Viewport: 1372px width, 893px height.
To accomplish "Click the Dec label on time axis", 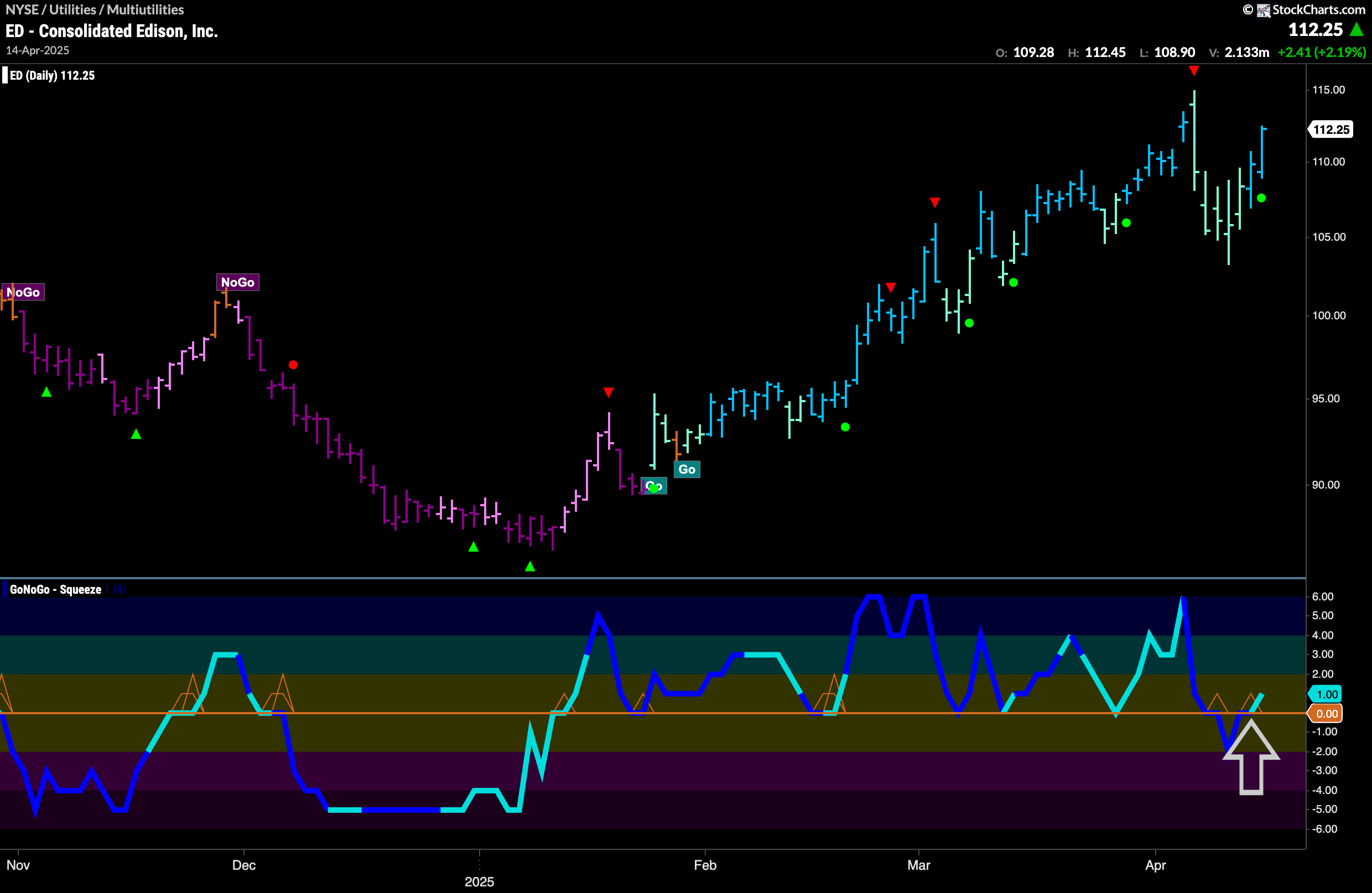I will (244, 865).
